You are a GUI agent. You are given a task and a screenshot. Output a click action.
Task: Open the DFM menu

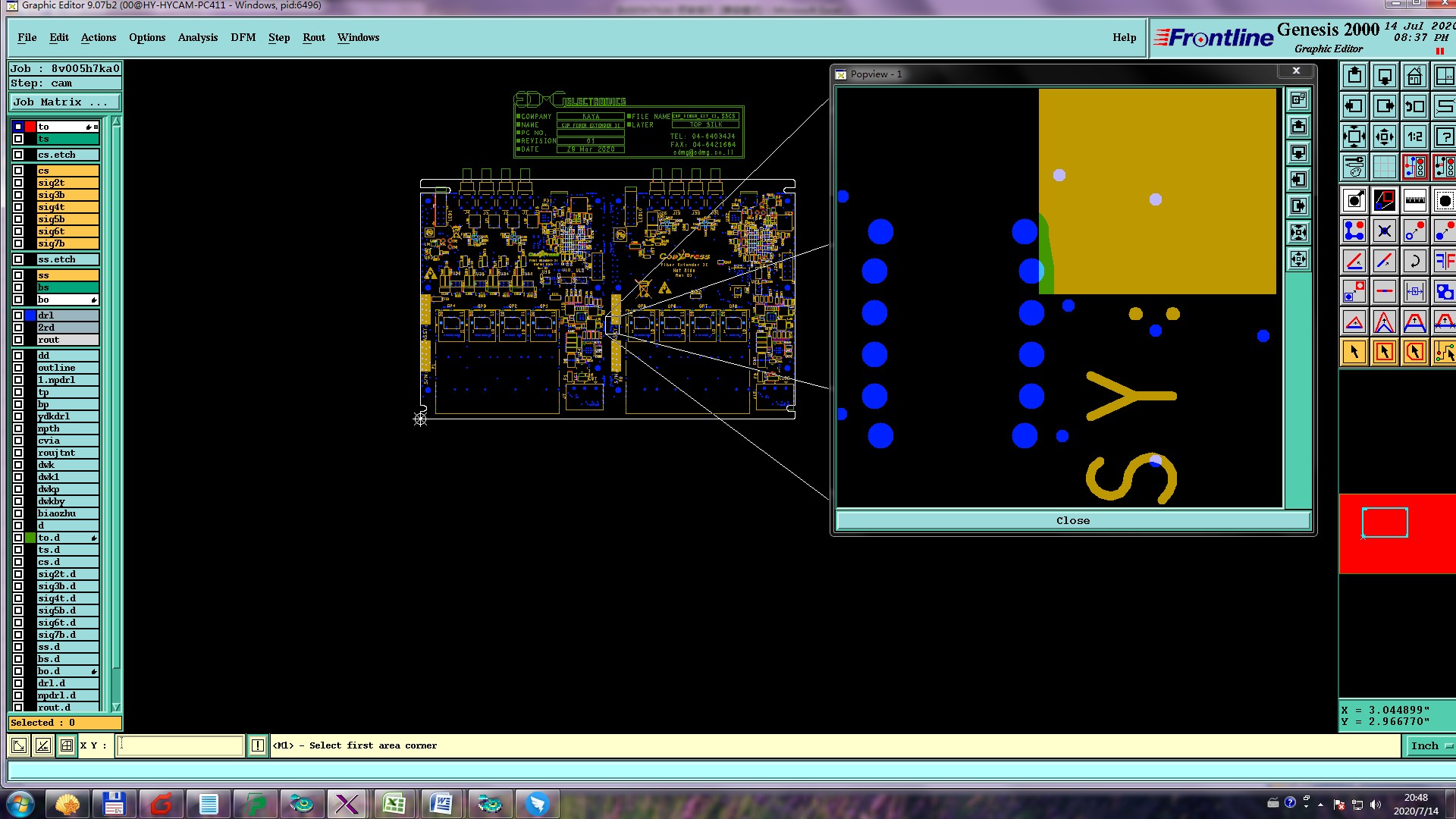point(243,37)
